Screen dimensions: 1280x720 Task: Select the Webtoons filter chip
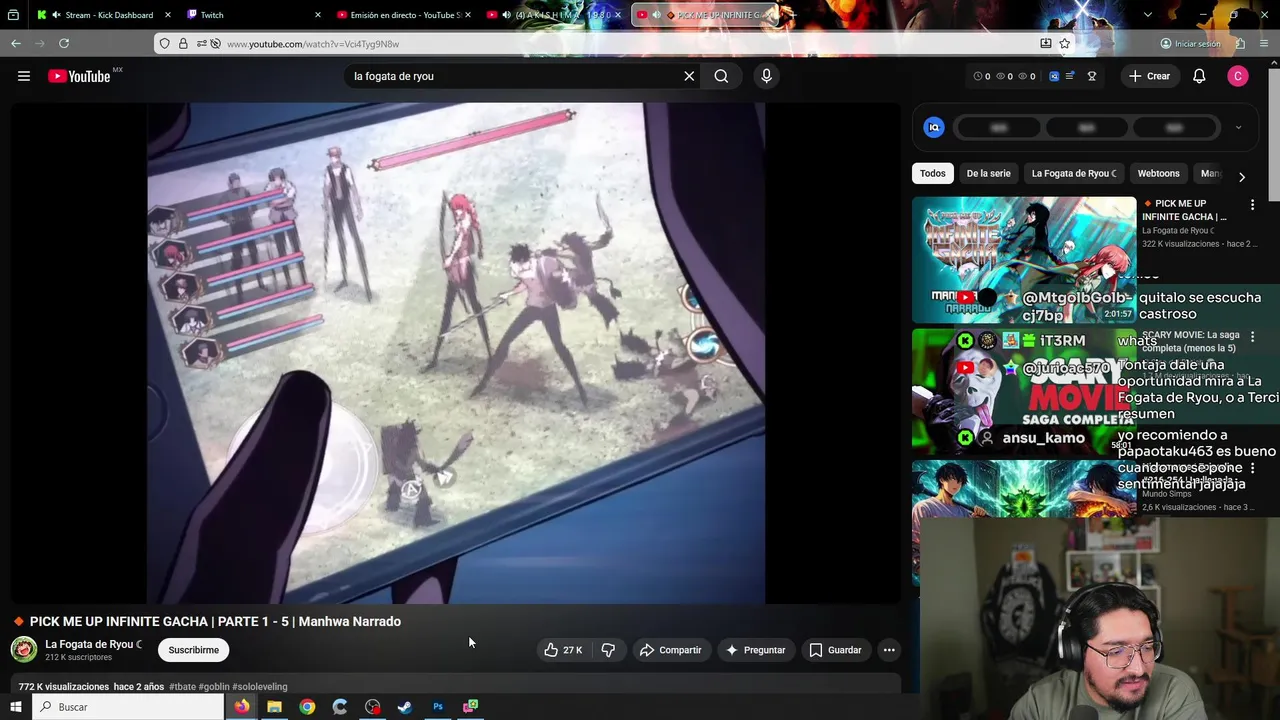click(1158, 173)
